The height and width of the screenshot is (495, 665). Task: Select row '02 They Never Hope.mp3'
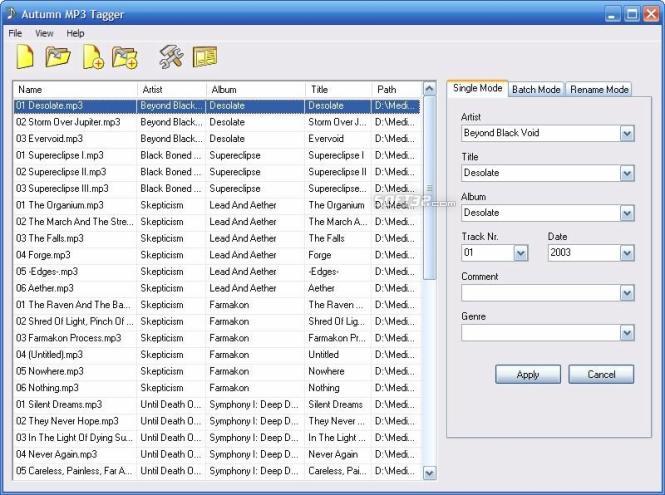pyautogui.click(x=217, y=421)
